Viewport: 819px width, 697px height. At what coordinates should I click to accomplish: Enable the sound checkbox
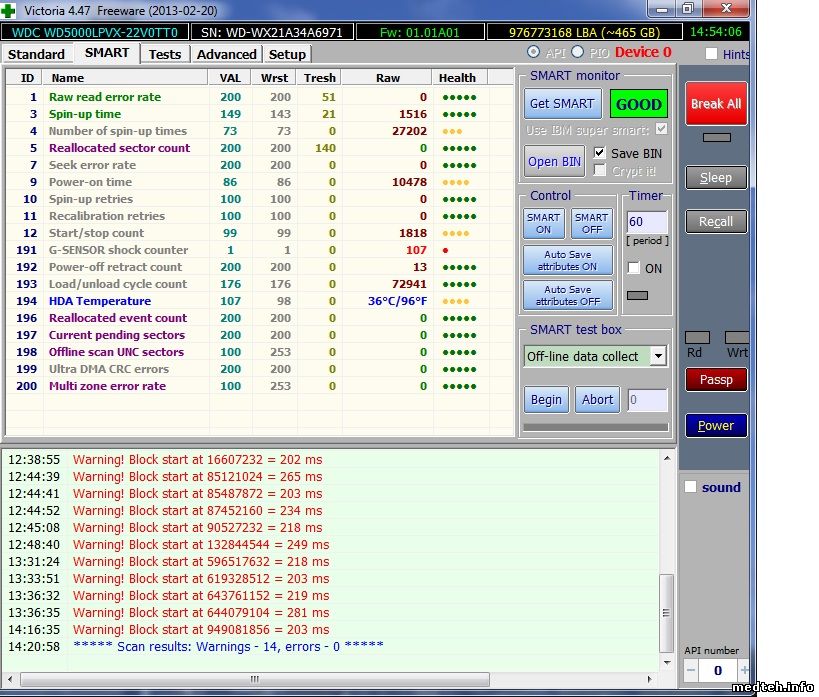coord(690,487)
